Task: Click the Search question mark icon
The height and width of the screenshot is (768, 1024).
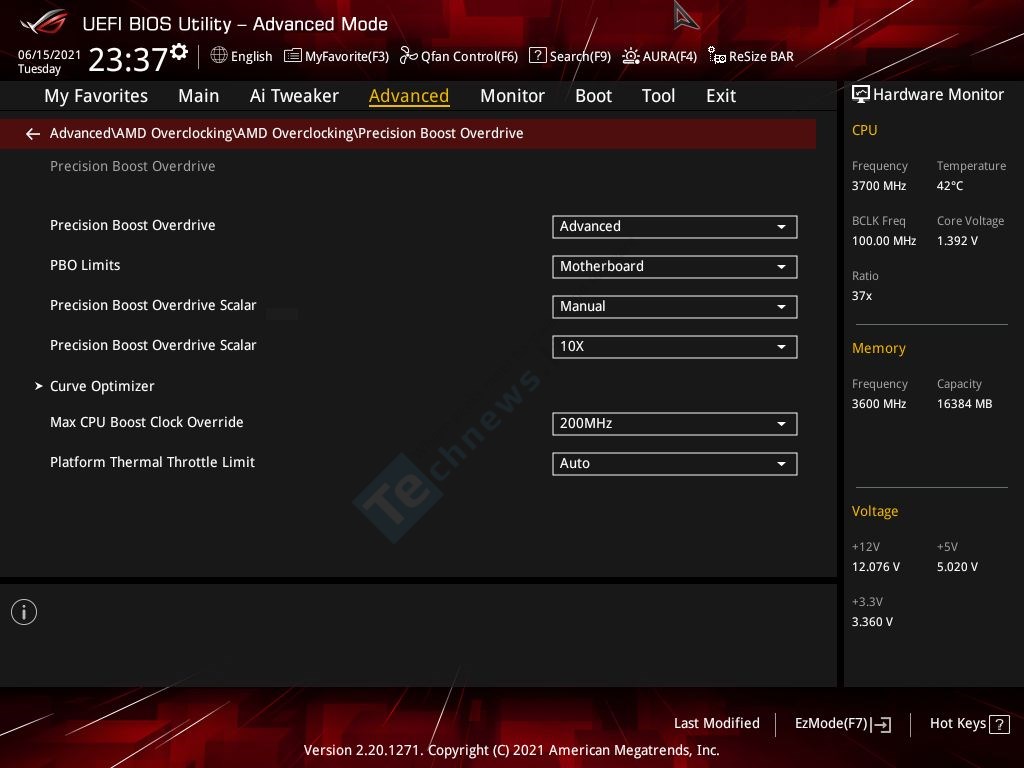Action: [x=537, y=56]
